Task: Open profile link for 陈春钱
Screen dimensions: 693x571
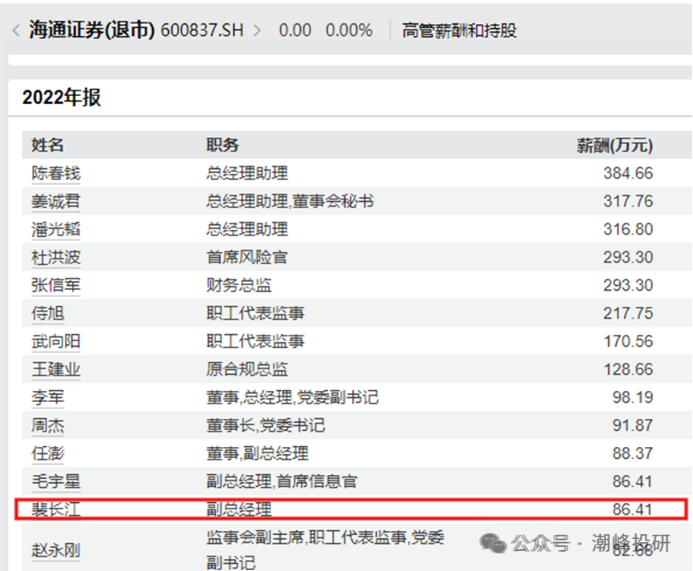Action: coord(56,173)
